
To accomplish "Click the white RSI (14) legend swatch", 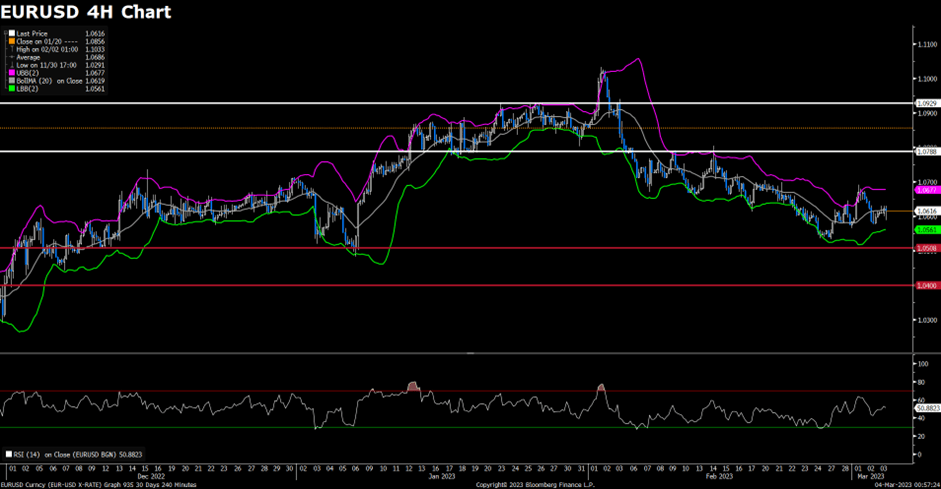I will (x=6, y=453).
